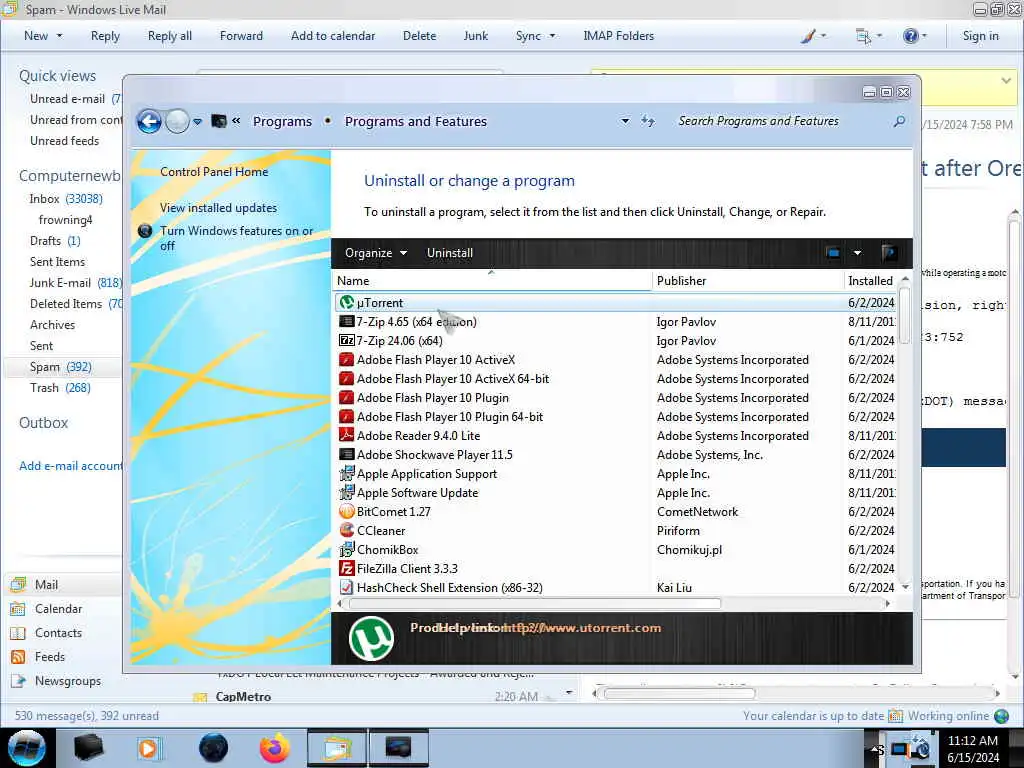Click Reply in Windows Live Mail
Image resolution: width=1024 pixels, height=768 pixels.
click(105, 36)
